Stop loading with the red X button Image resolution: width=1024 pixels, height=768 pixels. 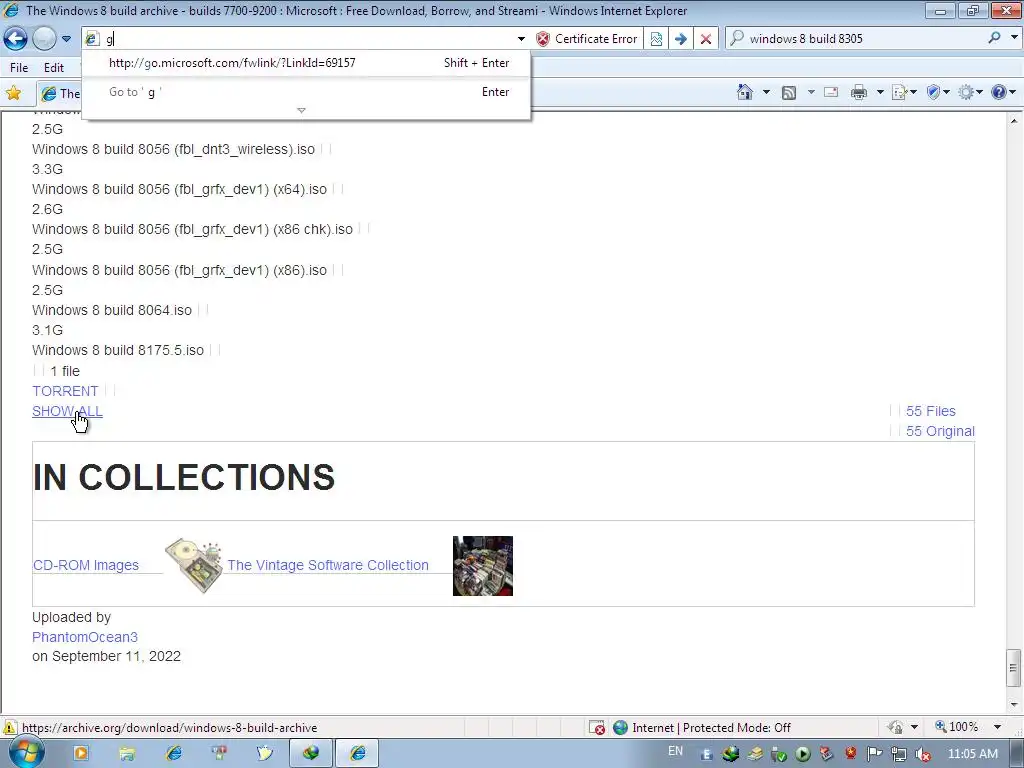(706, 39)
